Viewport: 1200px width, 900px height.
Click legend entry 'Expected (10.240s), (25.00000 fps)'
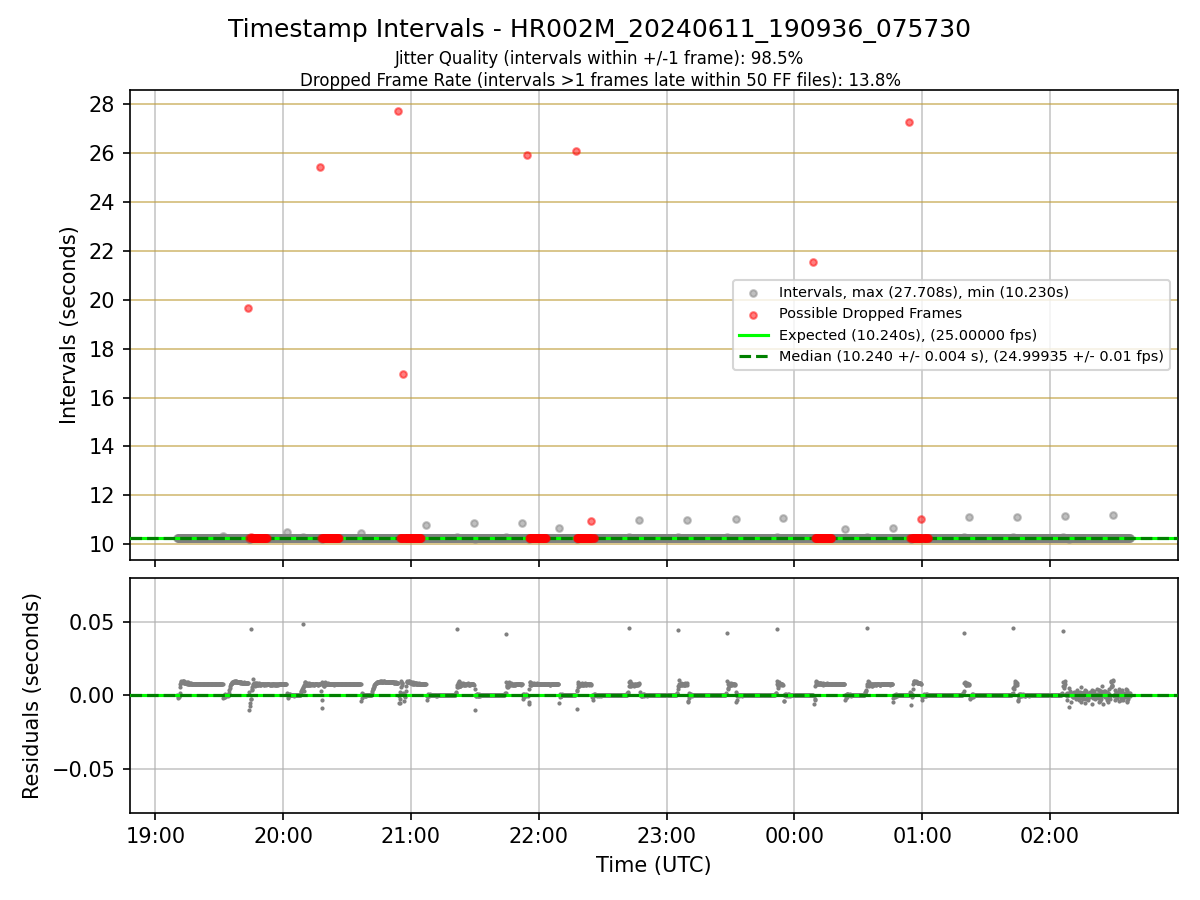pyautogui.click(x=907, y=335)
